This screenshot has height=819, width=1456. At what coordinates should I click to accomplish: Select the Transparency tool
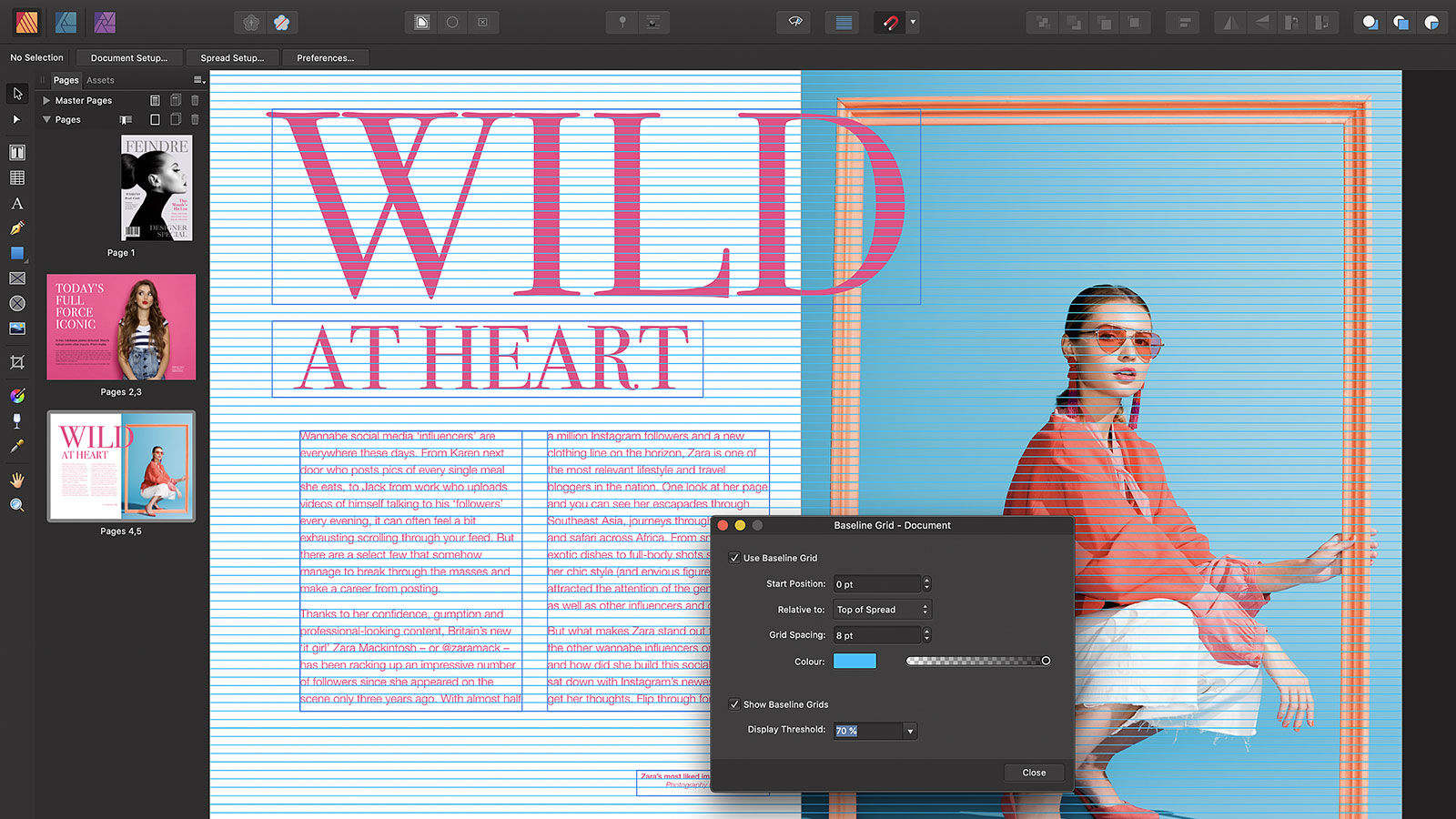[x=17, y=421]
